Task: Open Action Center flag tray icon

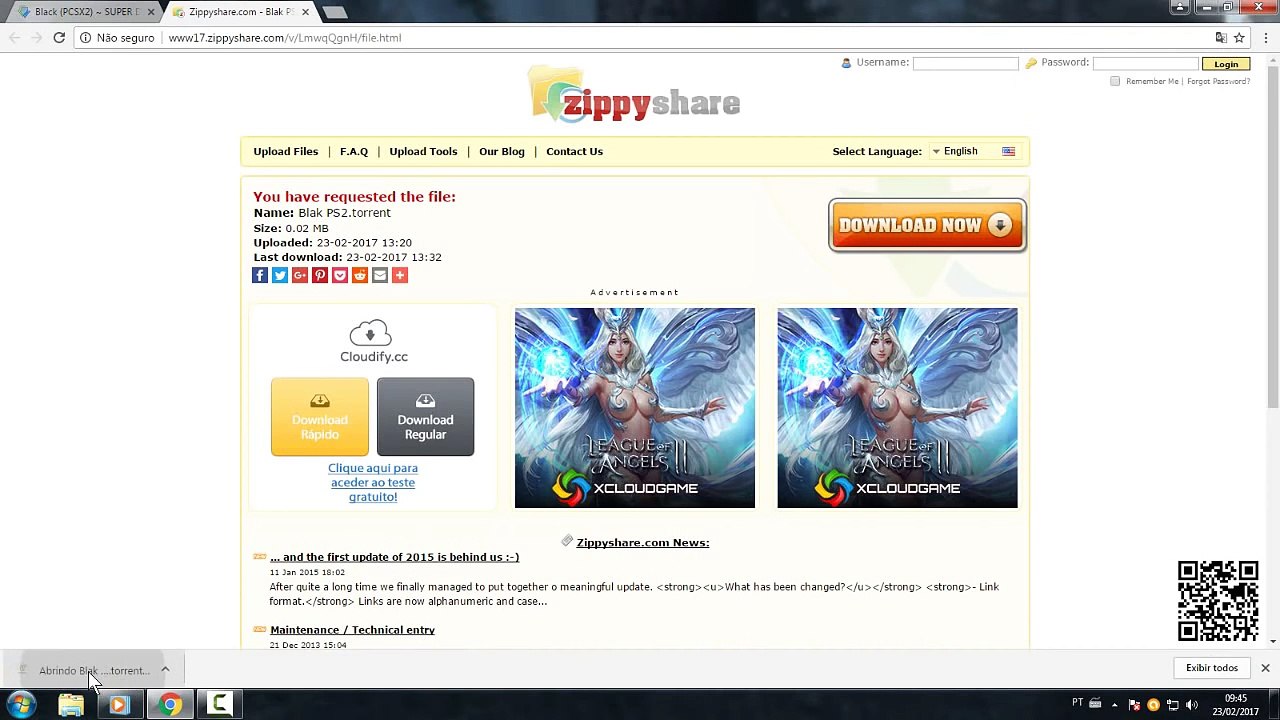Action: point(1135,705)
